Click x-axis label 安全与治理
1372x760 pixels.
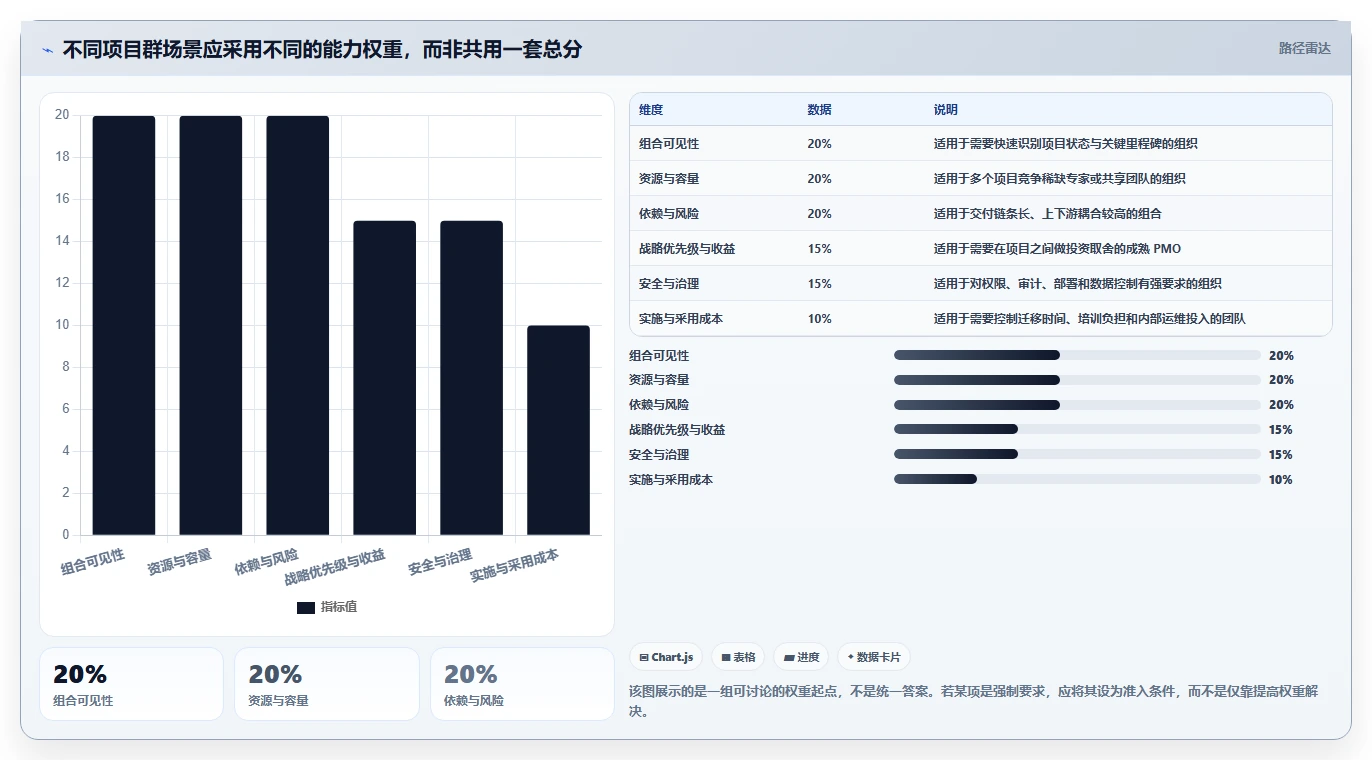440,562
